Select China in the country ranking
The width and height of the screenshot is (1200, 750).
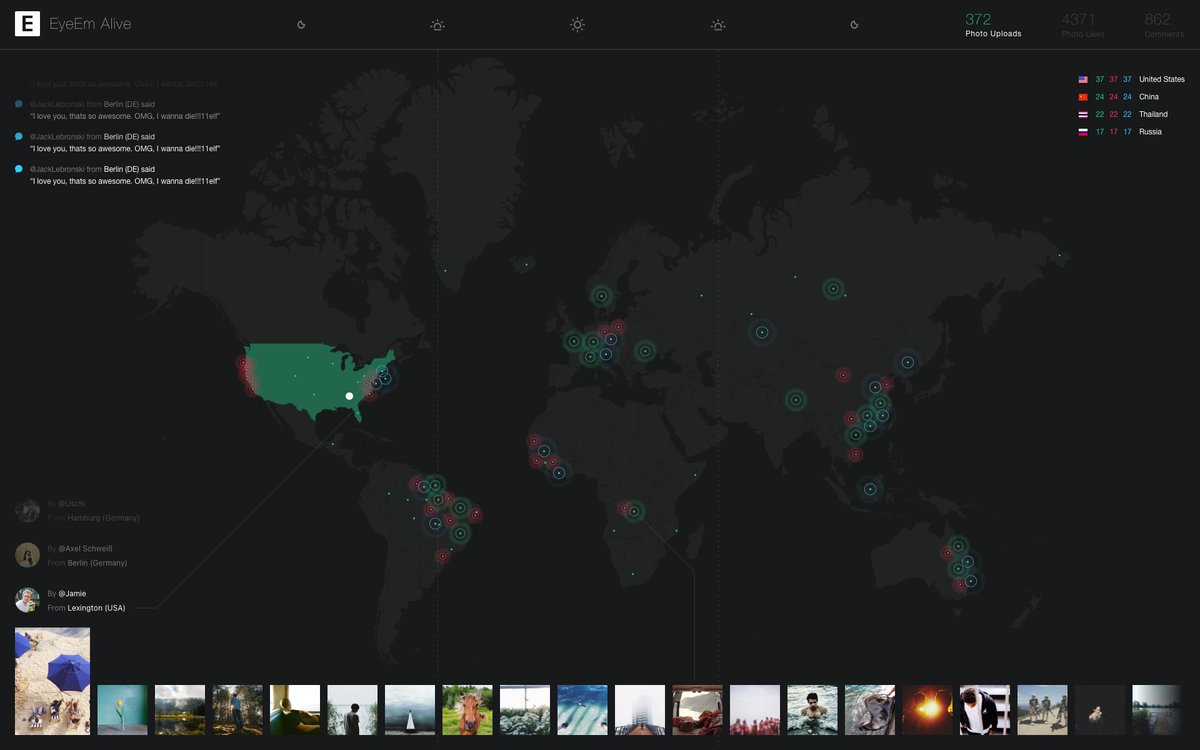pyautogui.click(x=1149, y=97)
